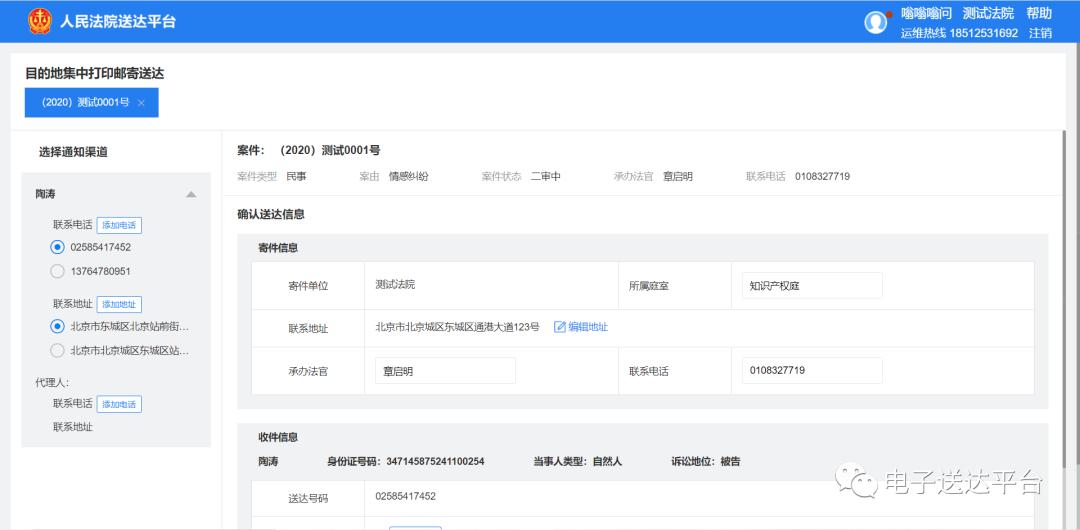
Task: Open the 帮助 menu
Action: pyautogui.click(x=1039, y=13)
